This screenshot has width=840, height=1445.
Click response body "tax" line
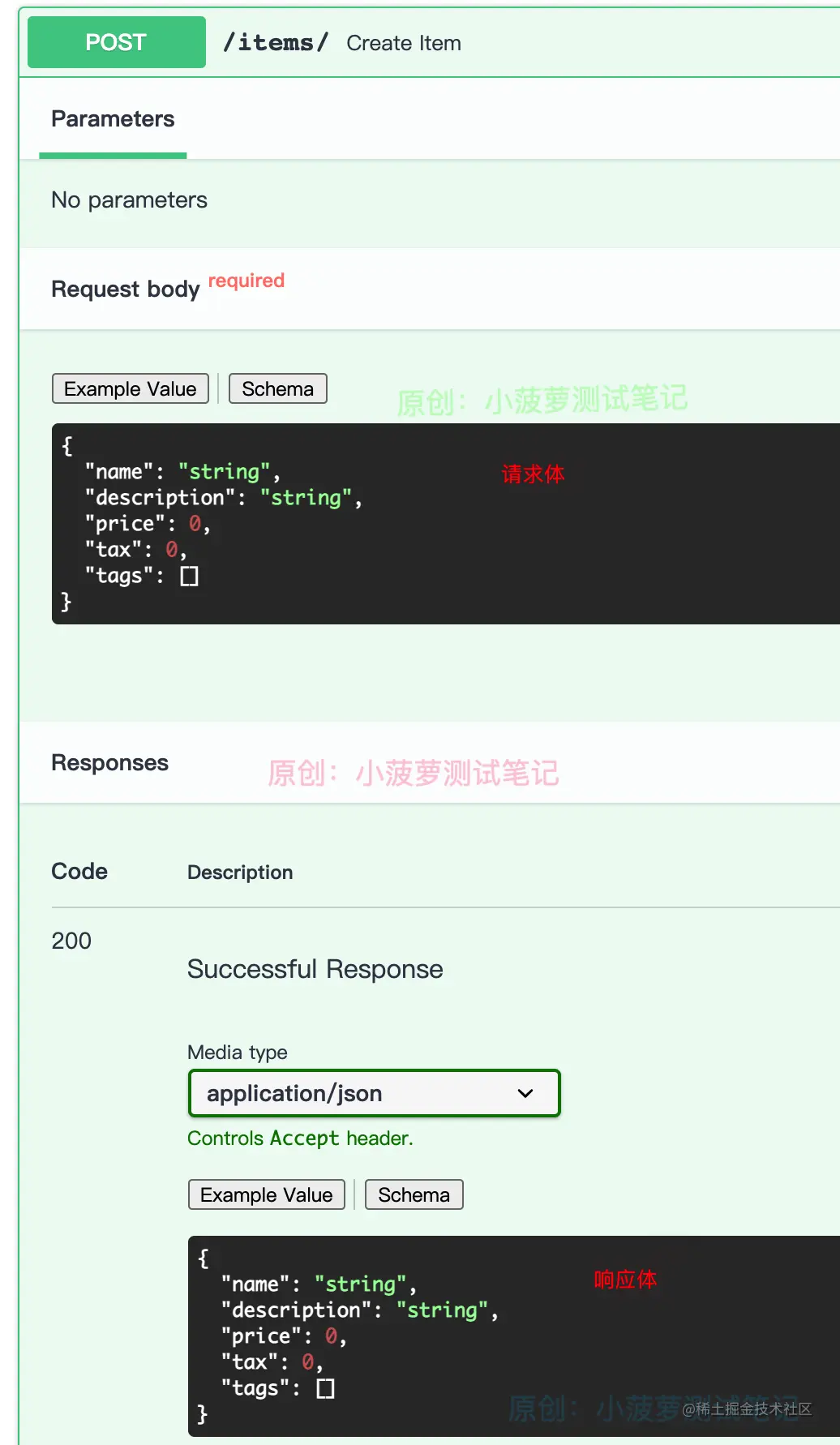(272, 1362)
